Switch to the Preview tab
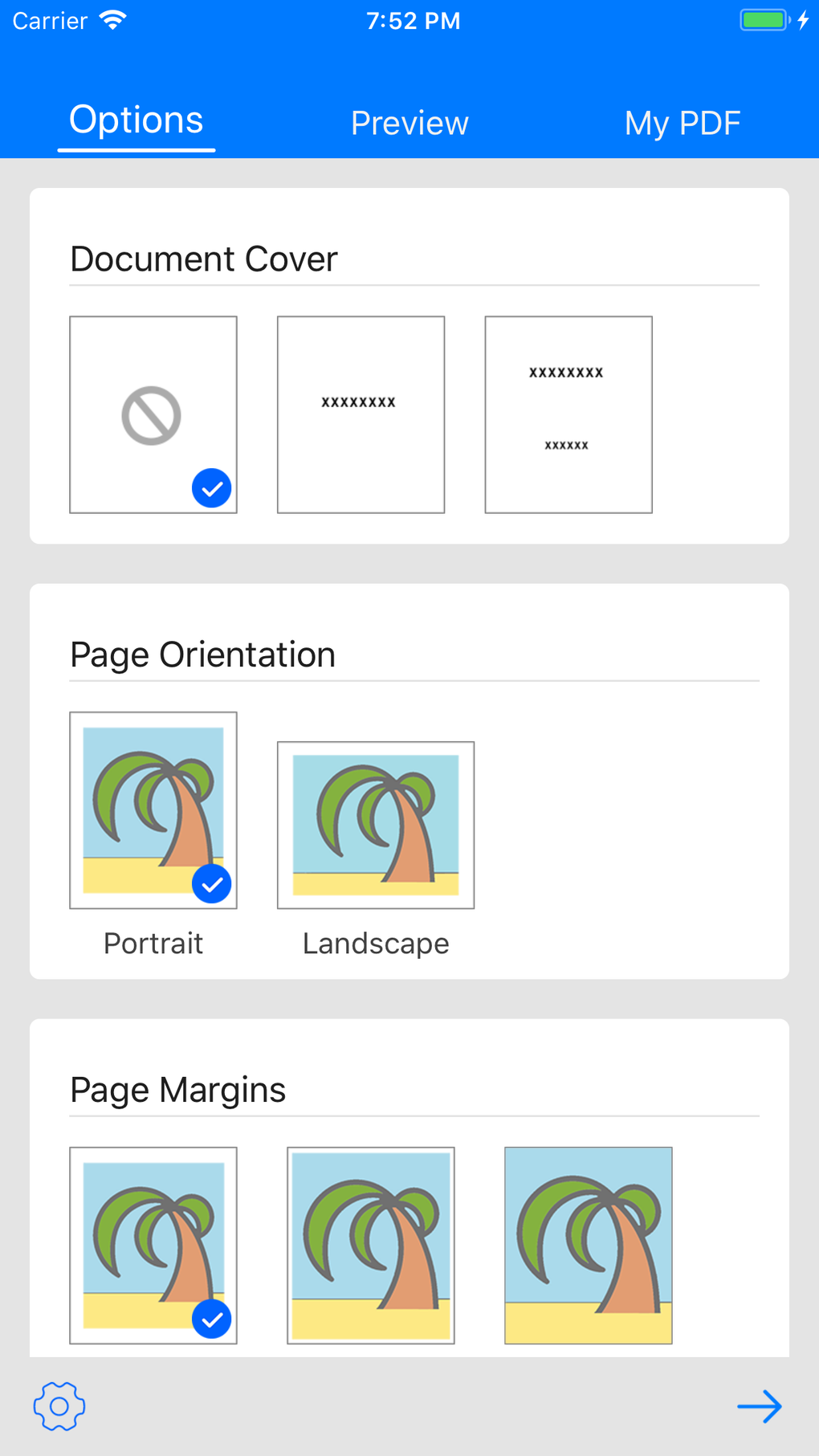The width and height of the screenshot is (819, 1456). click(409, 123)
